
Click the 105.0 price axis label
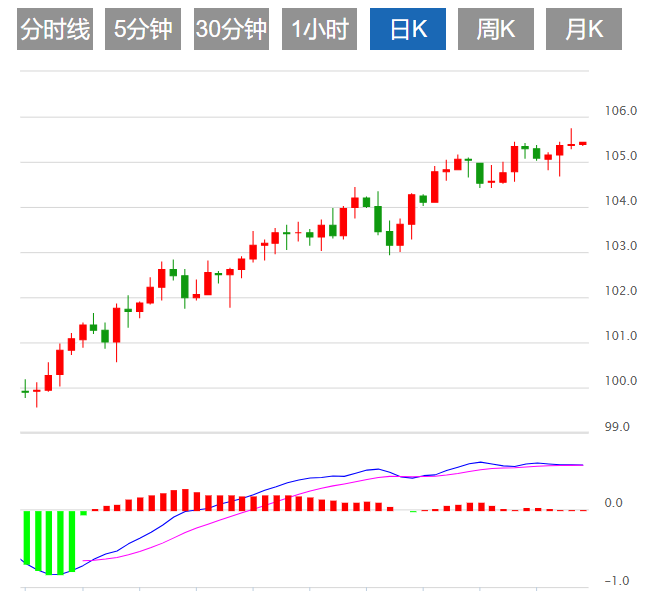[x=621, y=156]
